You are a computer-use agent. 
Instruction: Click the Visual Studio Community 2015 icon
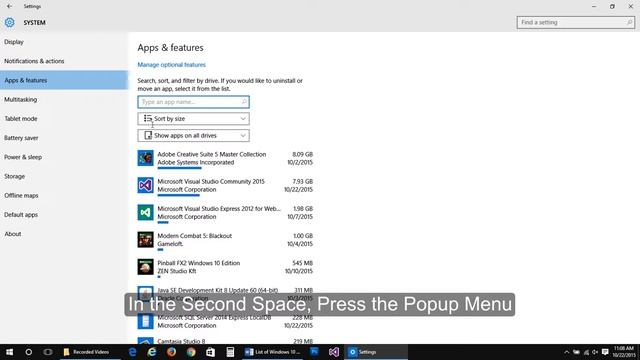(x=145, y=185)
